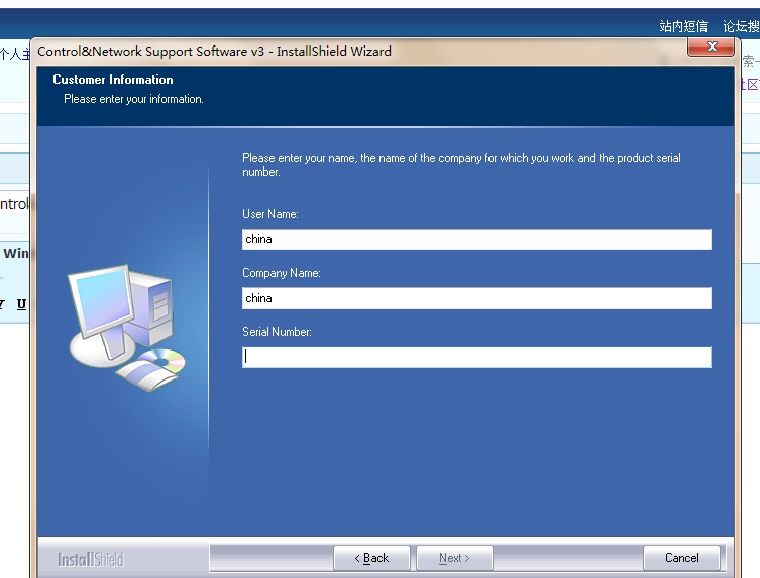Click the underline U formatting button

(21, 303)
